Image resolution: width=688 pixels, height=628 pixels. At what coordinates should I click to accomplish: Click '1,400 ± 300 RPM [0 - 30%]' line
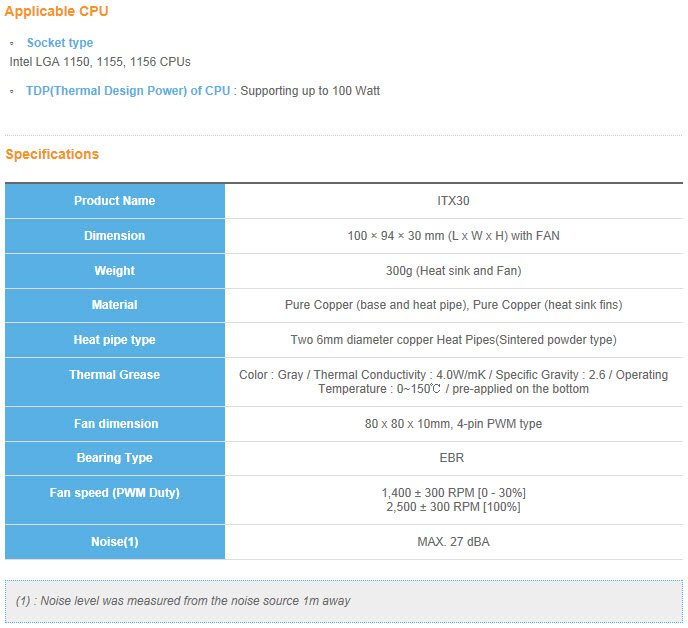pos(453,493)
